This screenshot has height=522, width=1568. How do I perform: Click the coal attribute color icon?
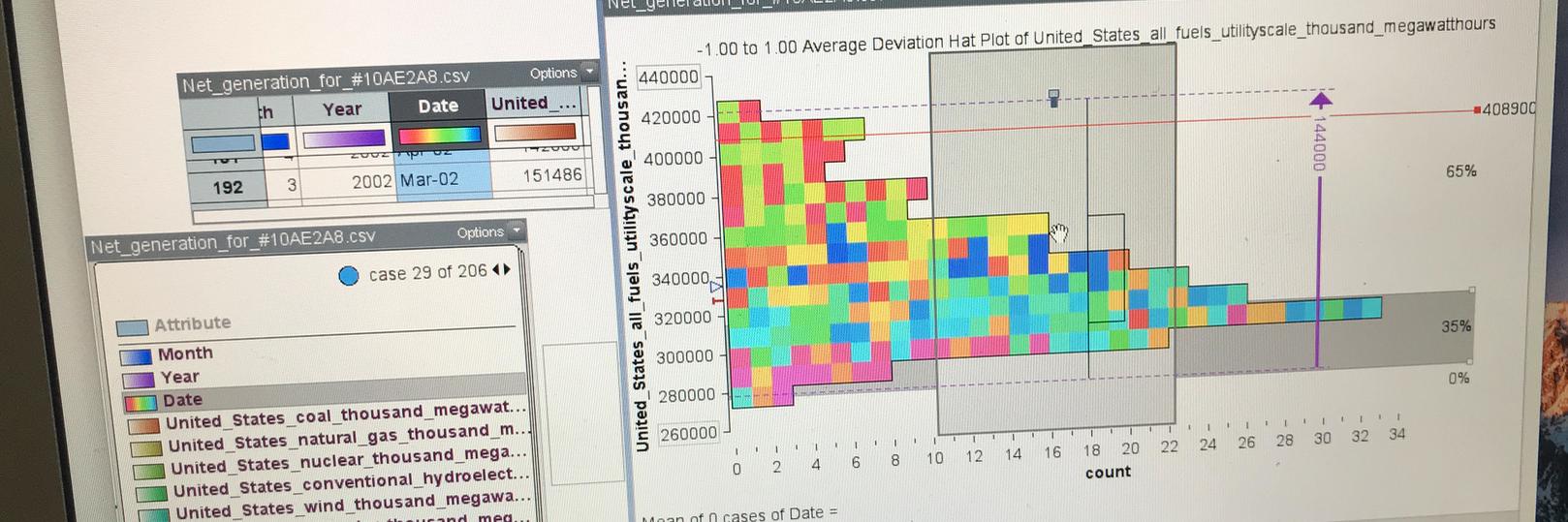pos(142,425)
